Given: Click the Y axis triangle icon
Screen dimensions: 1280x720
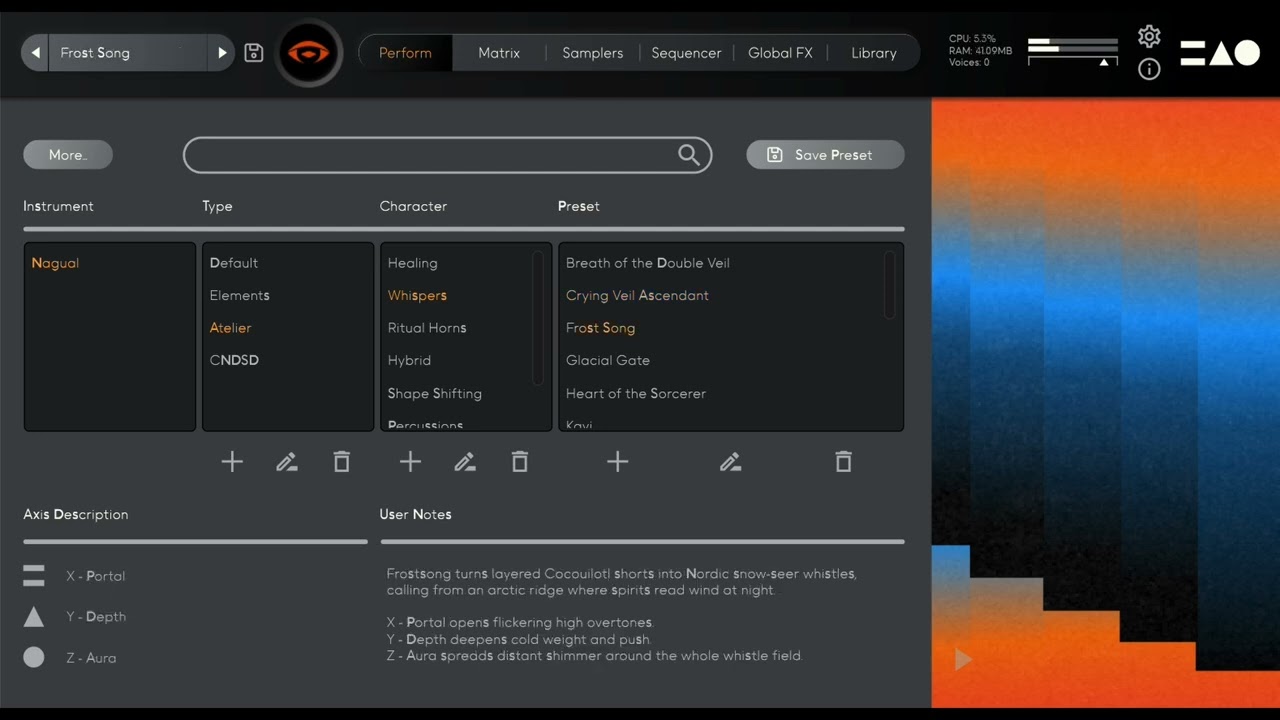Looking at the screenshot, I should 34,617.
